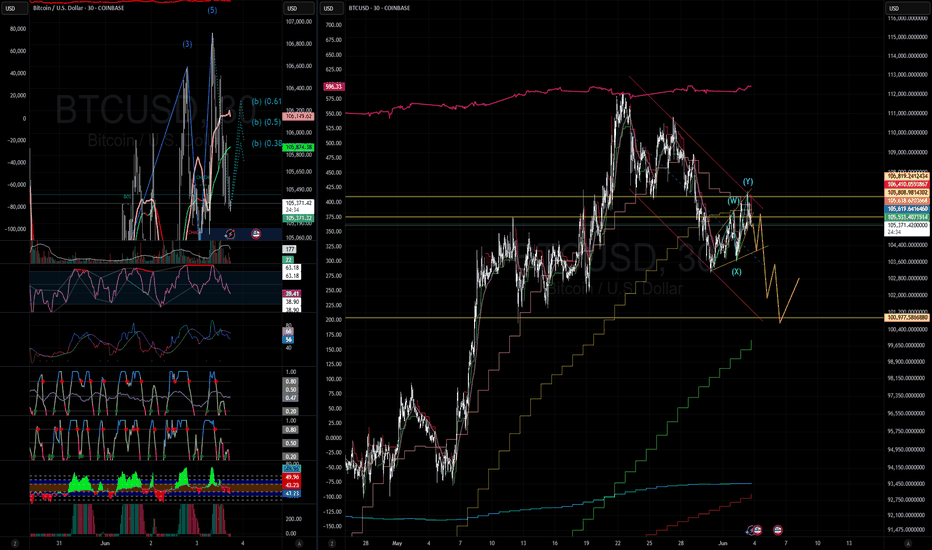
Task: Click the blue 56 indicator value label
Action: coord(289,340)
